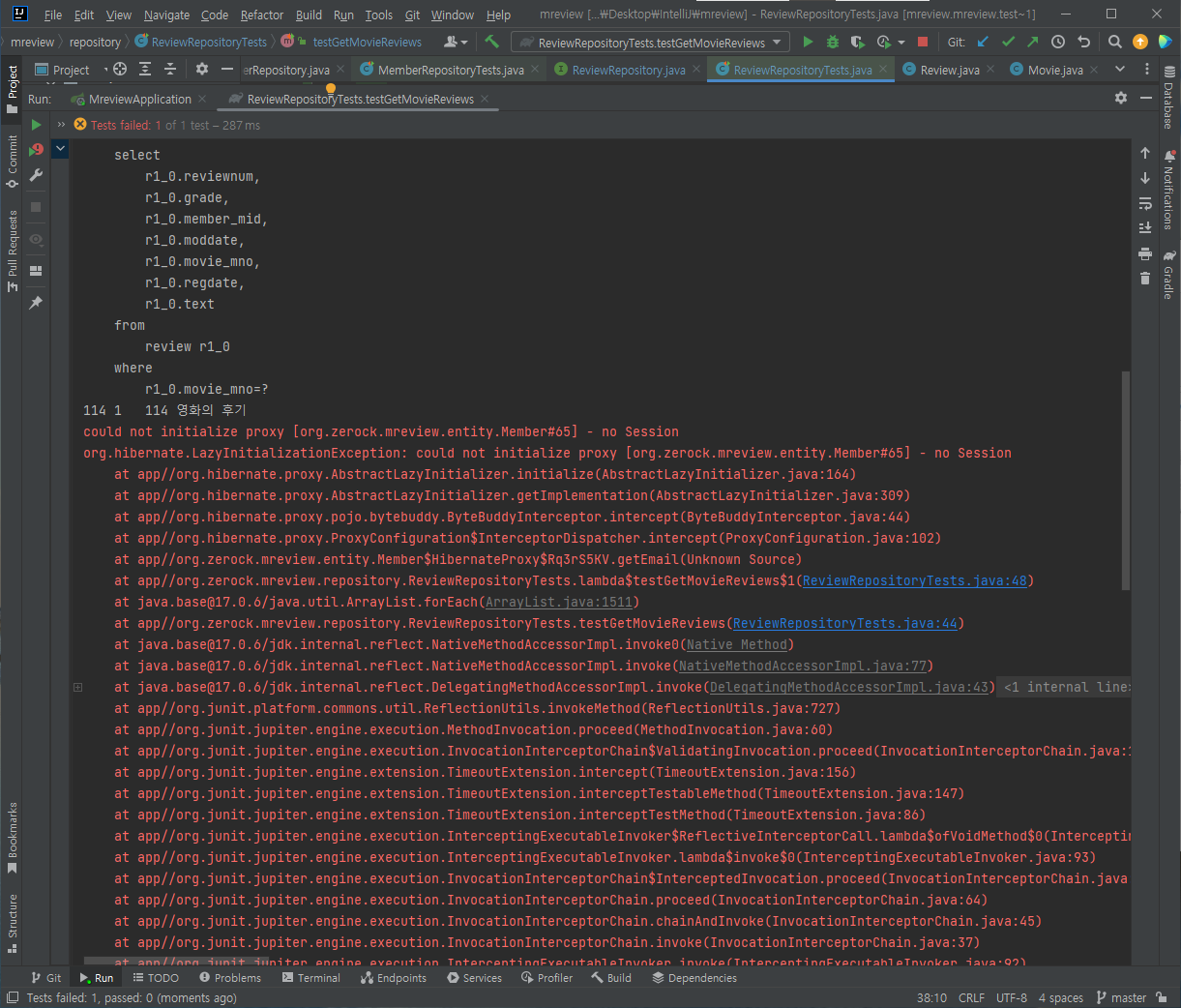Open the Endpoints tool window

pos(394,978)
